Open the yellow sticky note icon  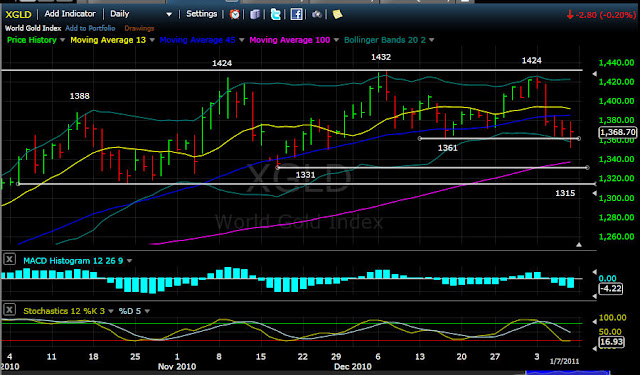point(337,14)
